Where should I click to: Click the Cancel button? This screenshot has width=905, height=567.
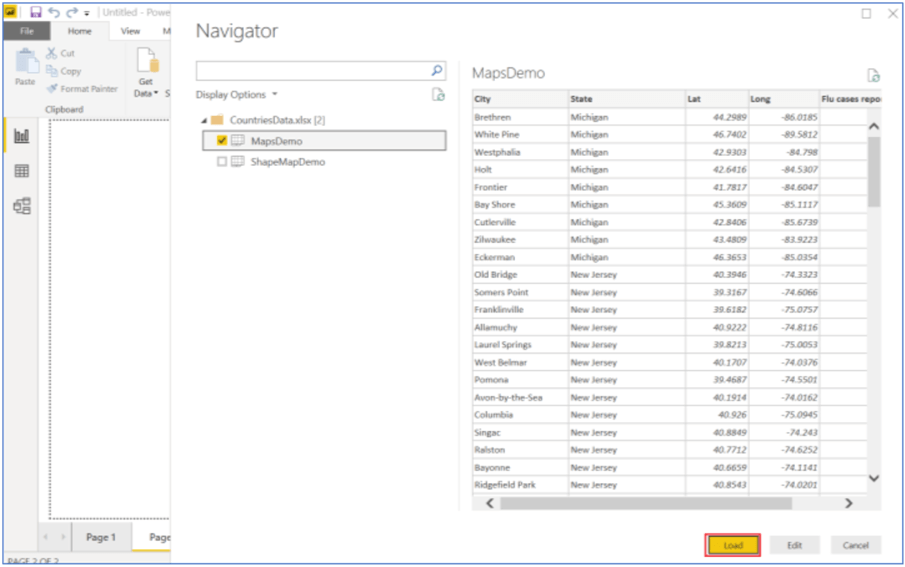click(x=855, y=545)
